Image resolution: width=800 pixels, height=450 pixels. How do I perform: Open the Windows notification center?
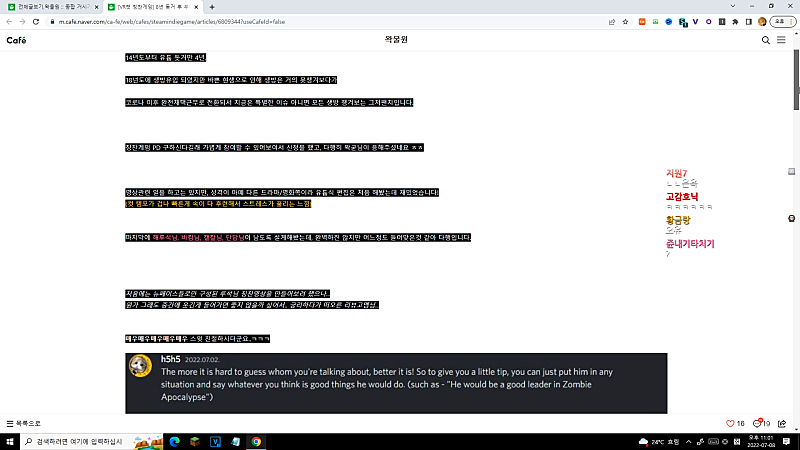[787, 442]
